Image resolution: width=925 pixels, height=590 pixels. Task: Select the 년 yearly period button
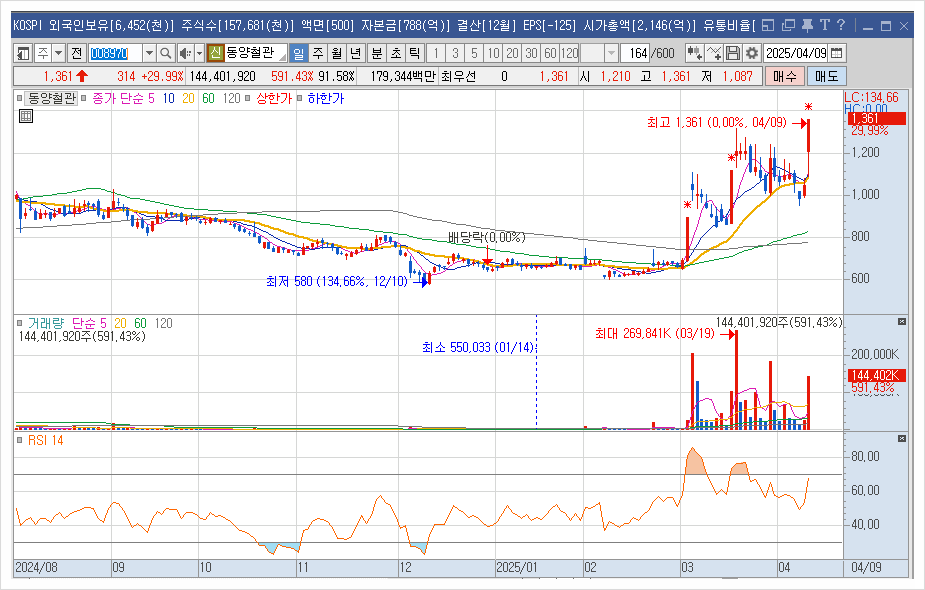click(356, 54)
